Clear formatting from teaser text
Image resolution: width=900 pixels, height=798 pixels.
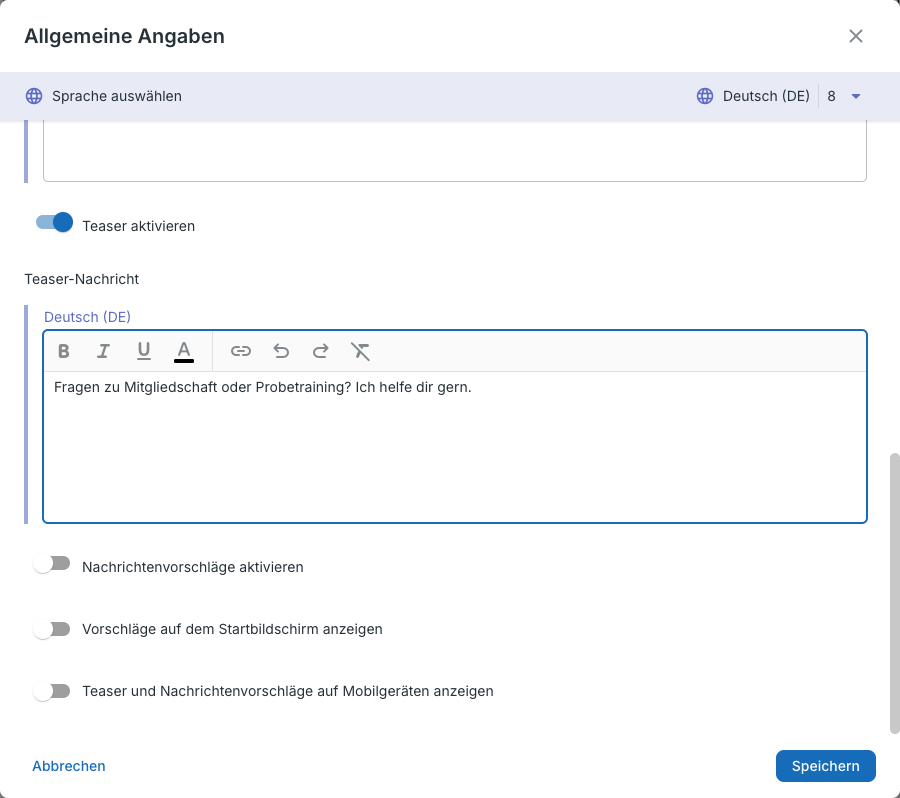click(x=360, y=351)
